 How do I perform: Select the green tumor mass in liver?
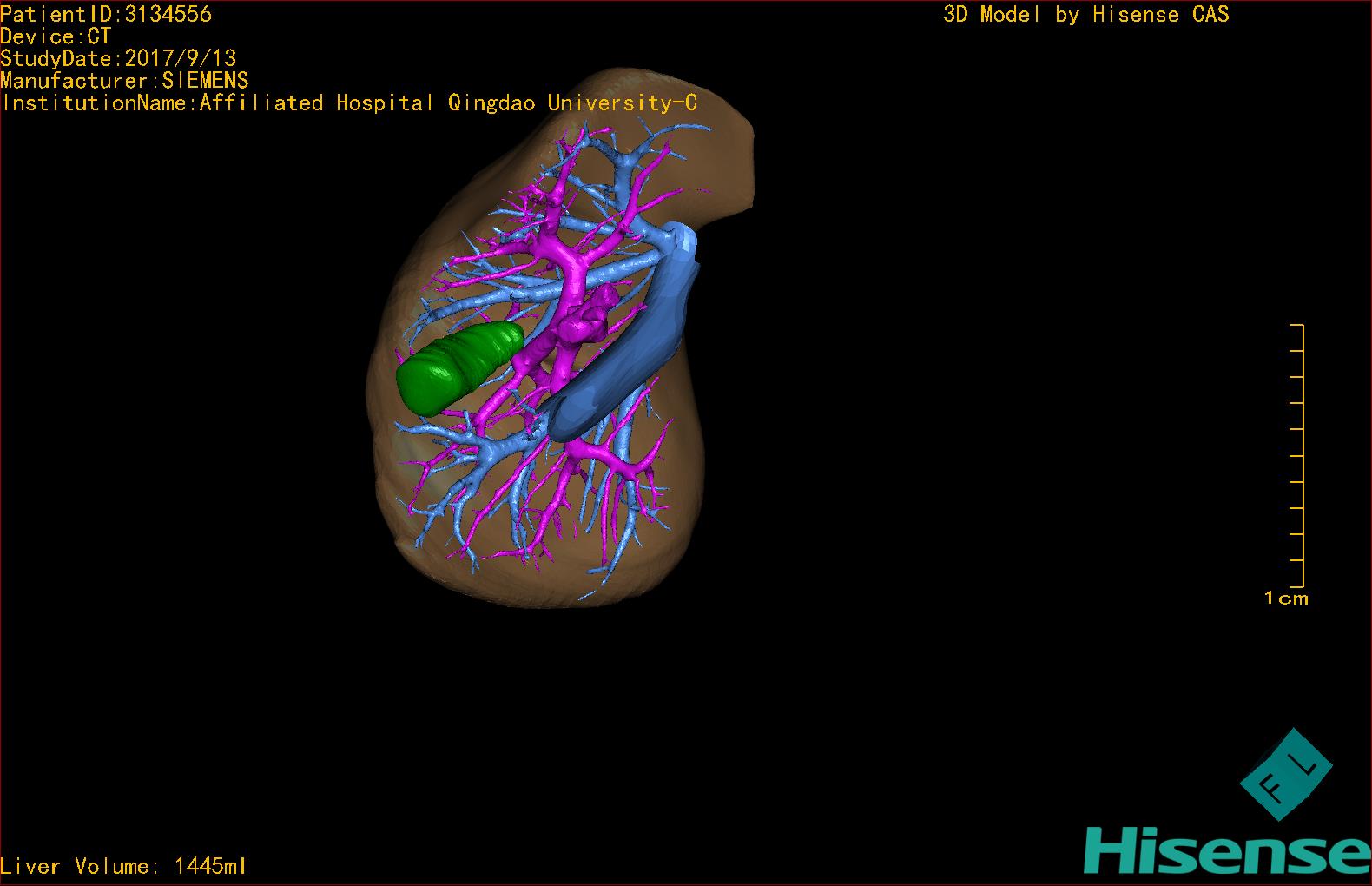click(455, 366)
